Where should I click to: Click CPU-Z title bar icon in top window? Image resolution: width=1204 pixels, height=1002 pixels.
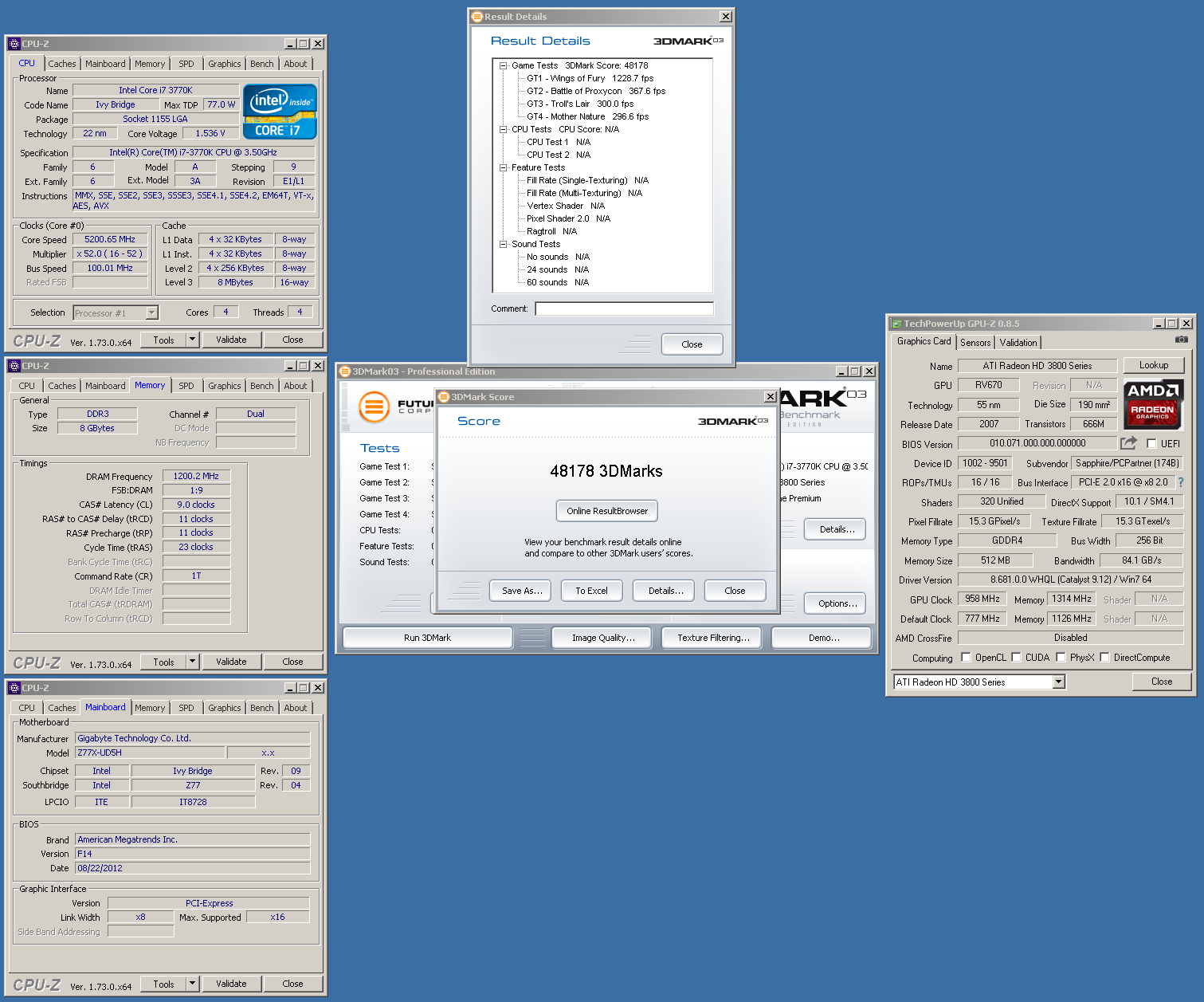click(x=14, y=44)
